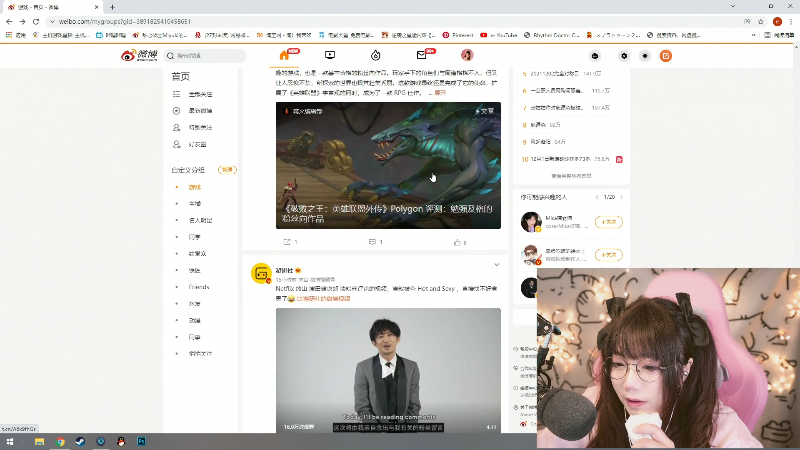Show next page of recommended people
The width and height of the screenshot is (800, 450).
click(x=621, y=197)
